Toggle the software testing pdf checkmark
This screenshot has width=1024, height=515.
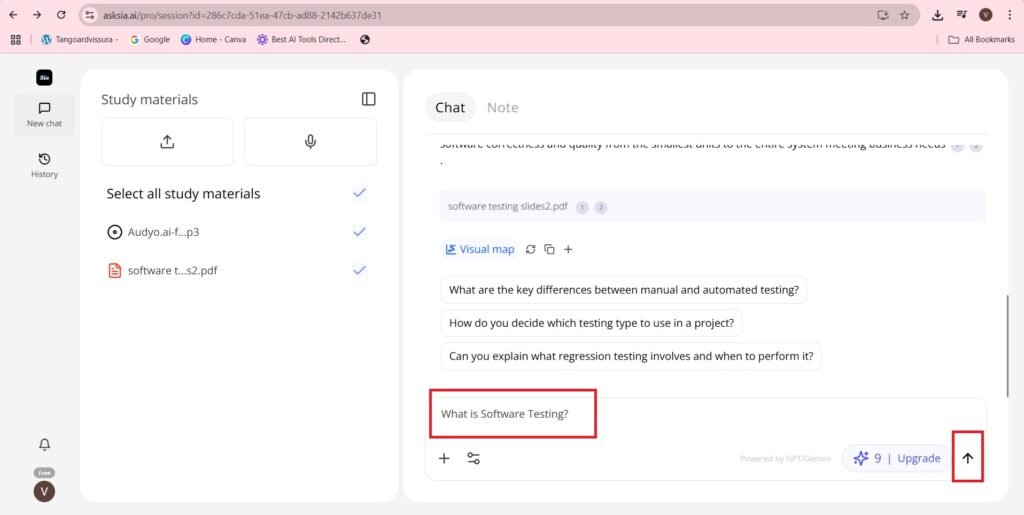[359, 270]
